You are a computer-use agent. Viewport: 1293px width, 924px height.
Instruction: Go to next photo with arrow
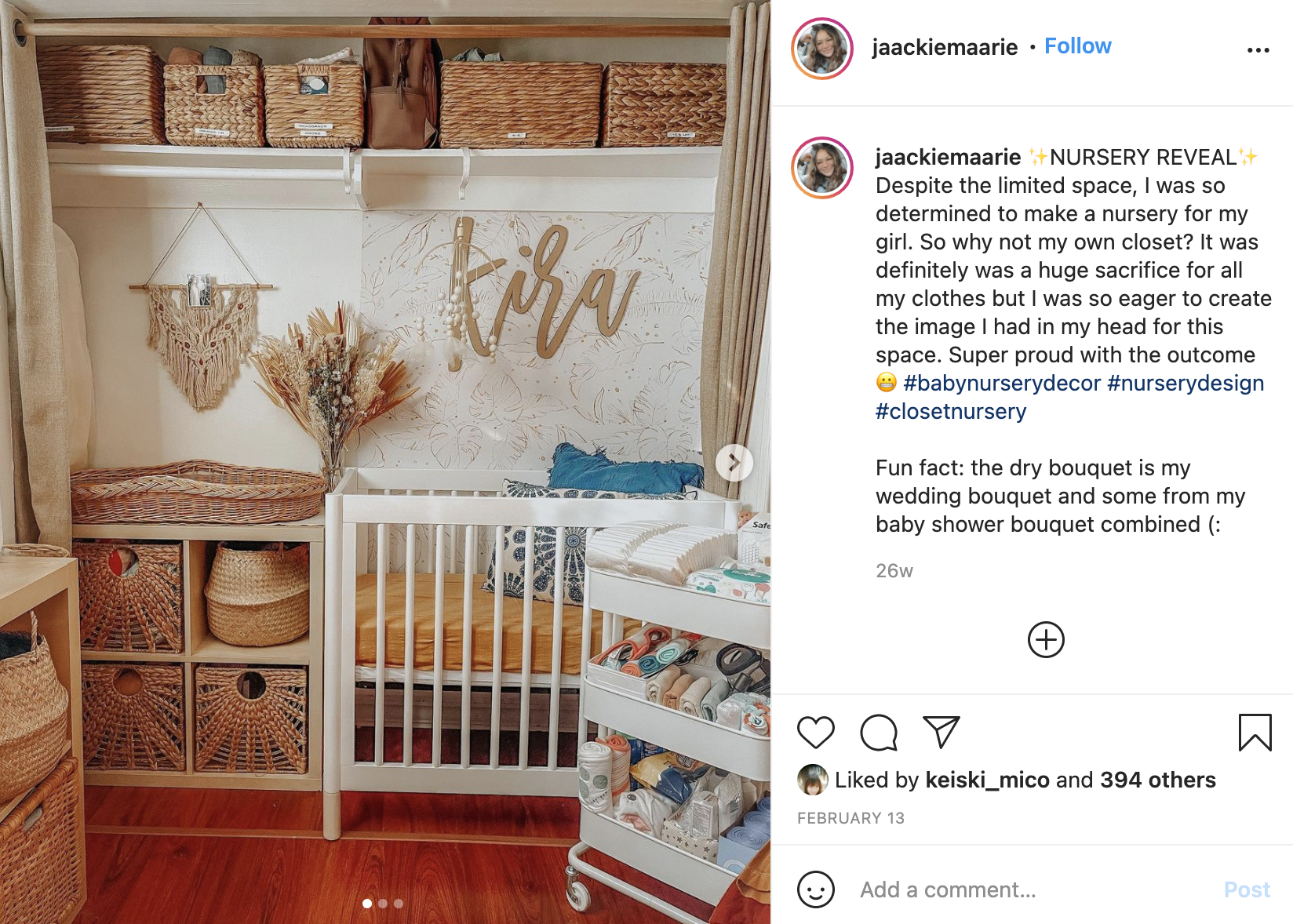pos(734,463)
